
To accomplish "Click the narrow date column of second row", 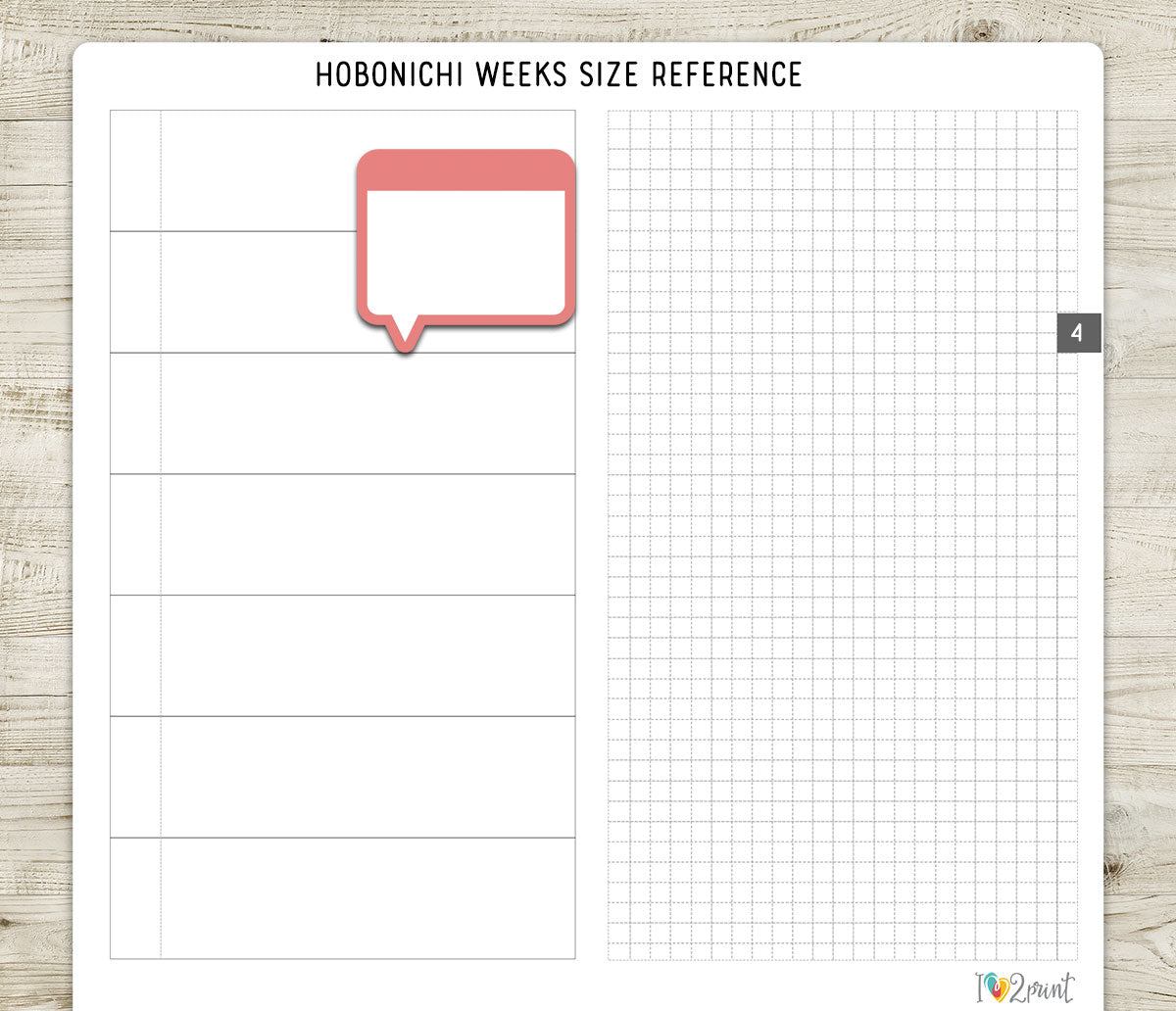I will point(135,292).
